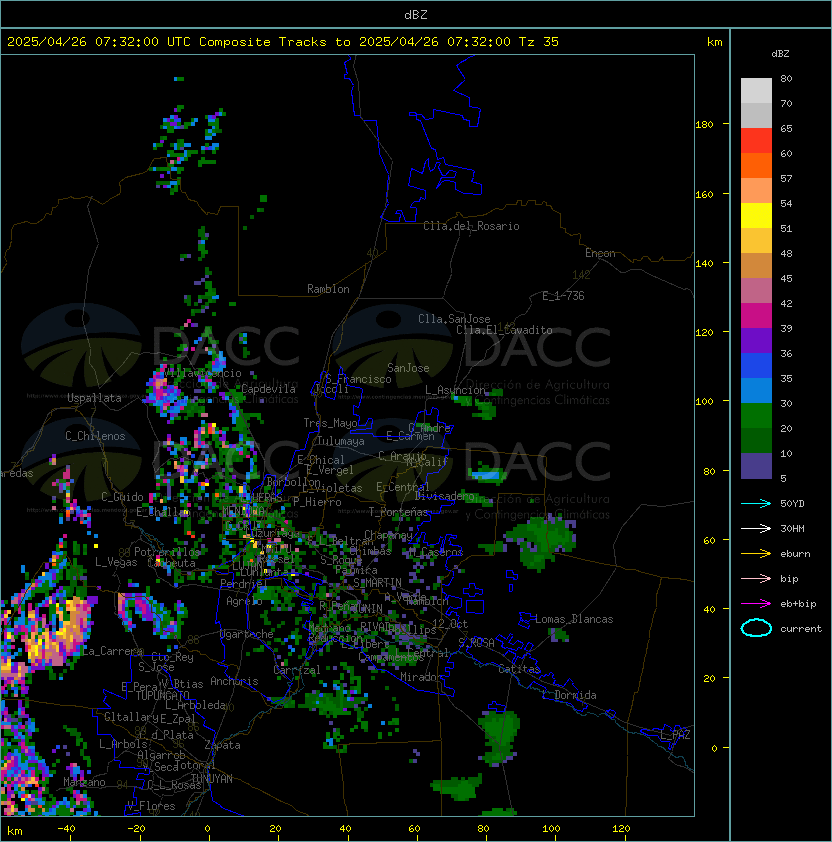Click the 'Anchoris' map label
The height and width of the screenshot is (842, 832).
point(234,681)
